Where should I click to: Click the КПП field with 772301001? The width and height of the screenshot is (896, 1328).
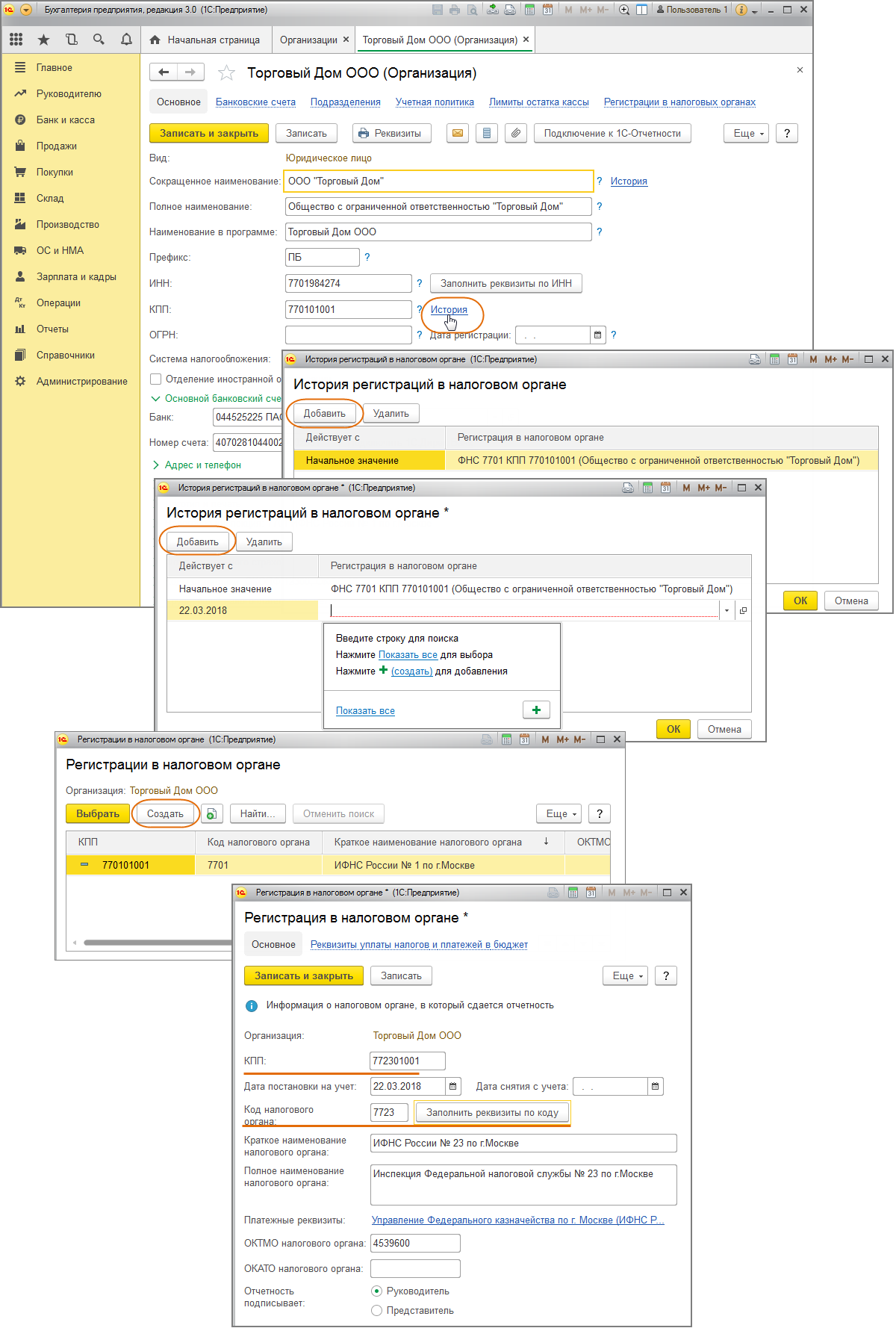click(408, 1061)
